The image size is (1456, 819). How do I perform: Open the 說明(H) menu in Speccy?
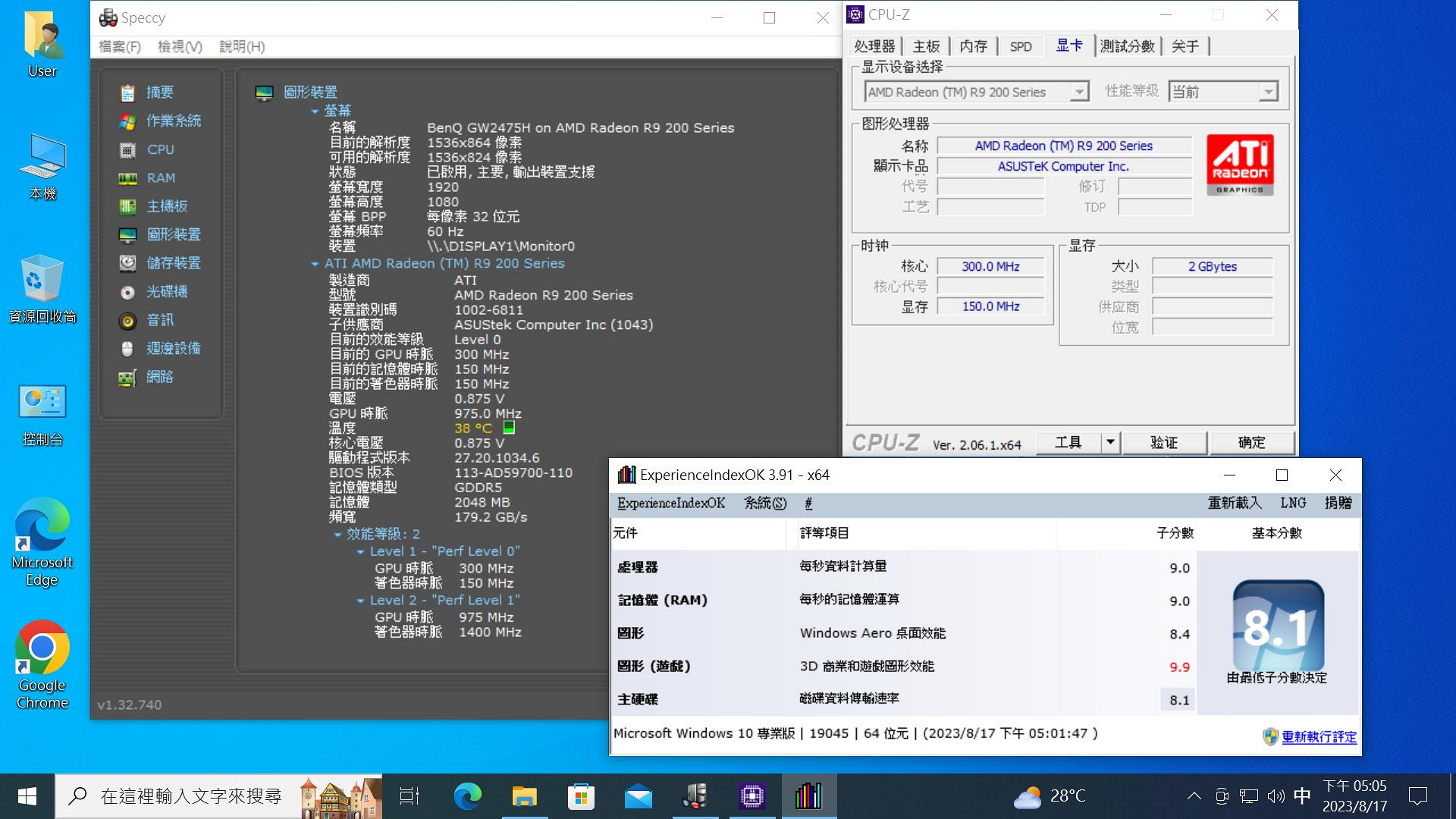(242, 47)
